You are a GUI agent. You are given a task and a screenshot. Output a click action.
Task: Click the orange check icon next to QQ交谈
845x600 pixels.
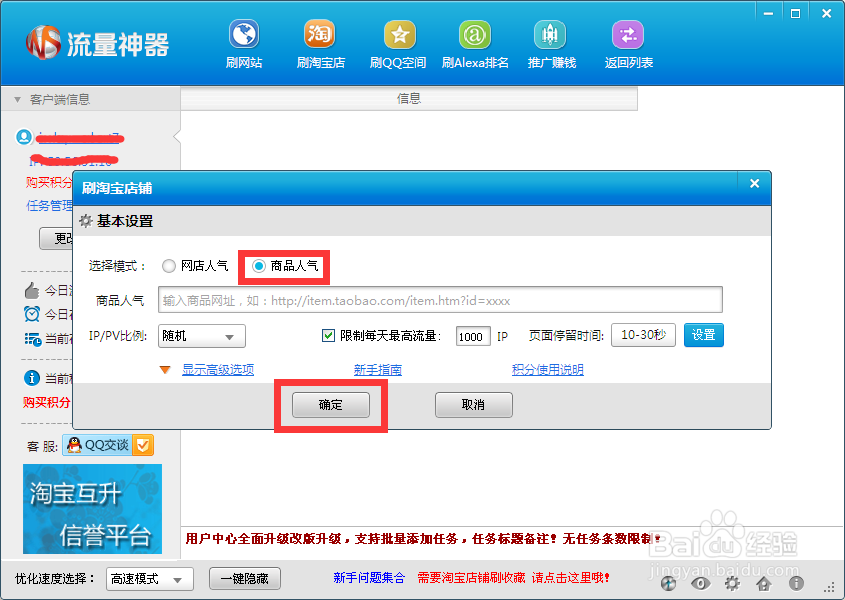[143, 445]
